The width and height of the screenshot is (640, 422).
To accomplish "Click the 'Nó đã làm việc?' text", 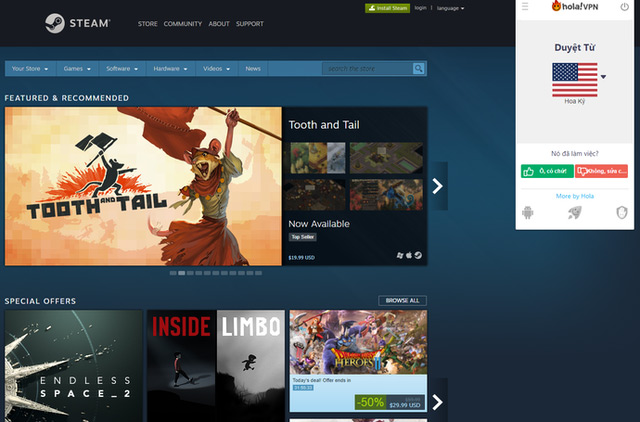I will point(575,153).
